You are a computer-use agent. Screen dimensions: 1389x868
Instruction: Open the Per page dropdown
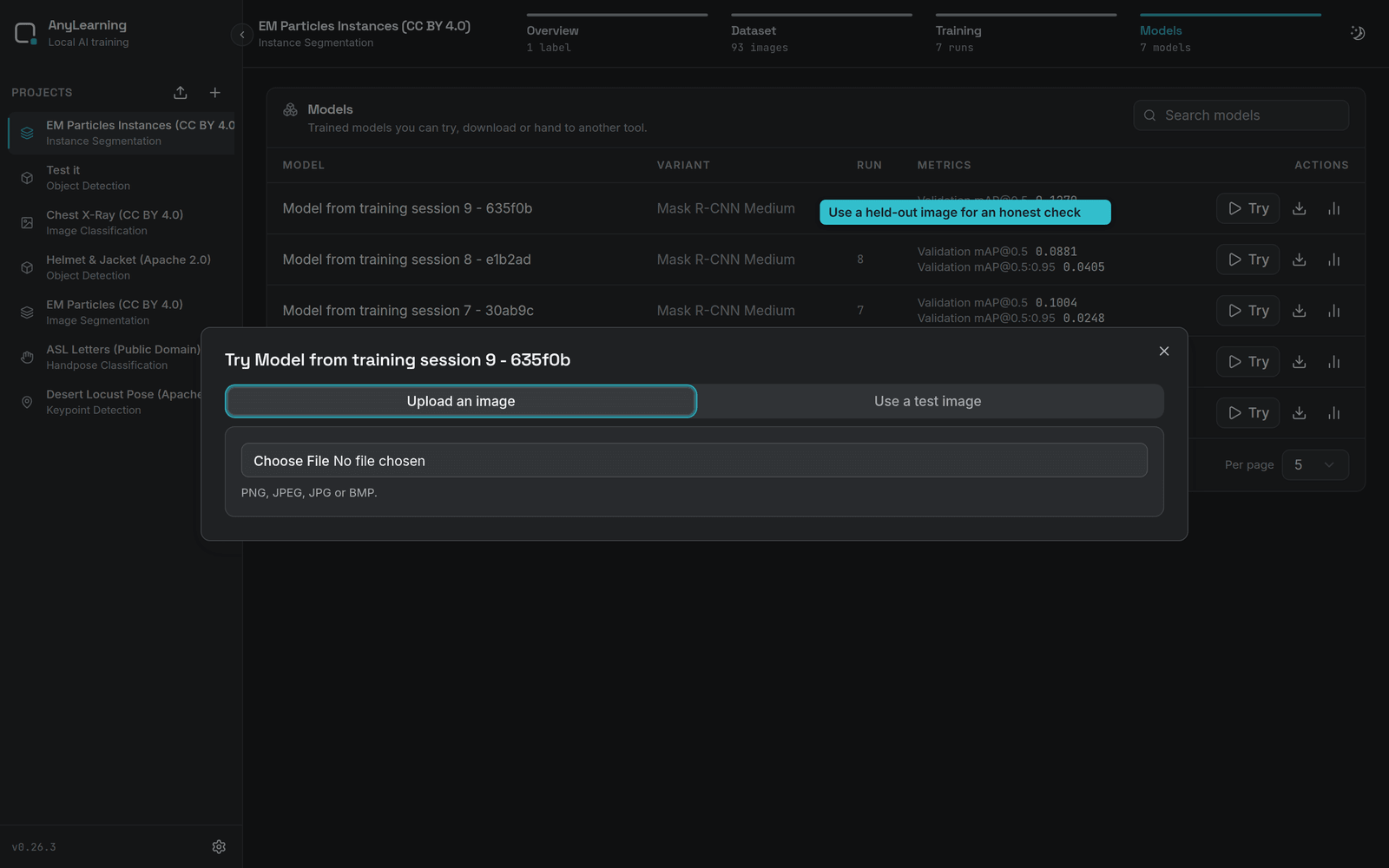coord(1315,464)
